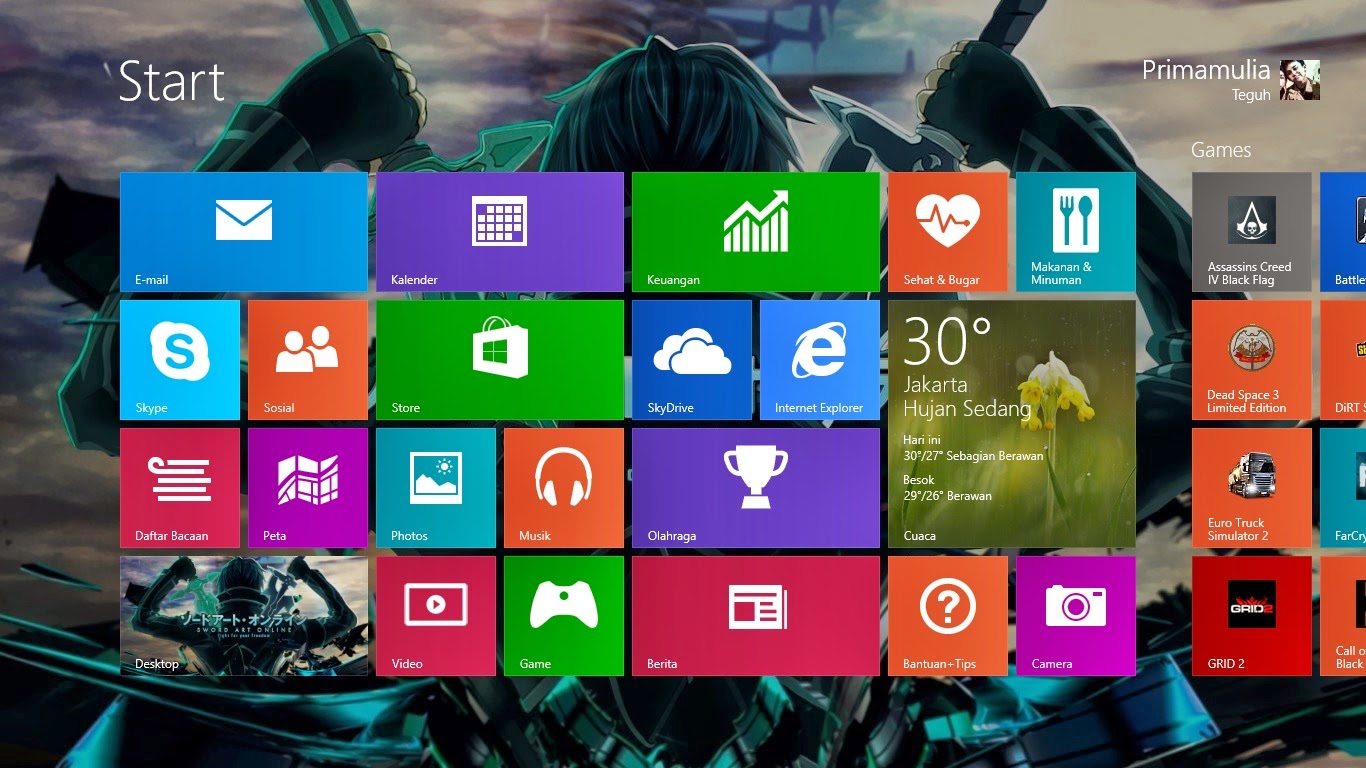Launch Assassins Creed IV Black Flag
This screenshot has width=1366, height=768.
1251,232
